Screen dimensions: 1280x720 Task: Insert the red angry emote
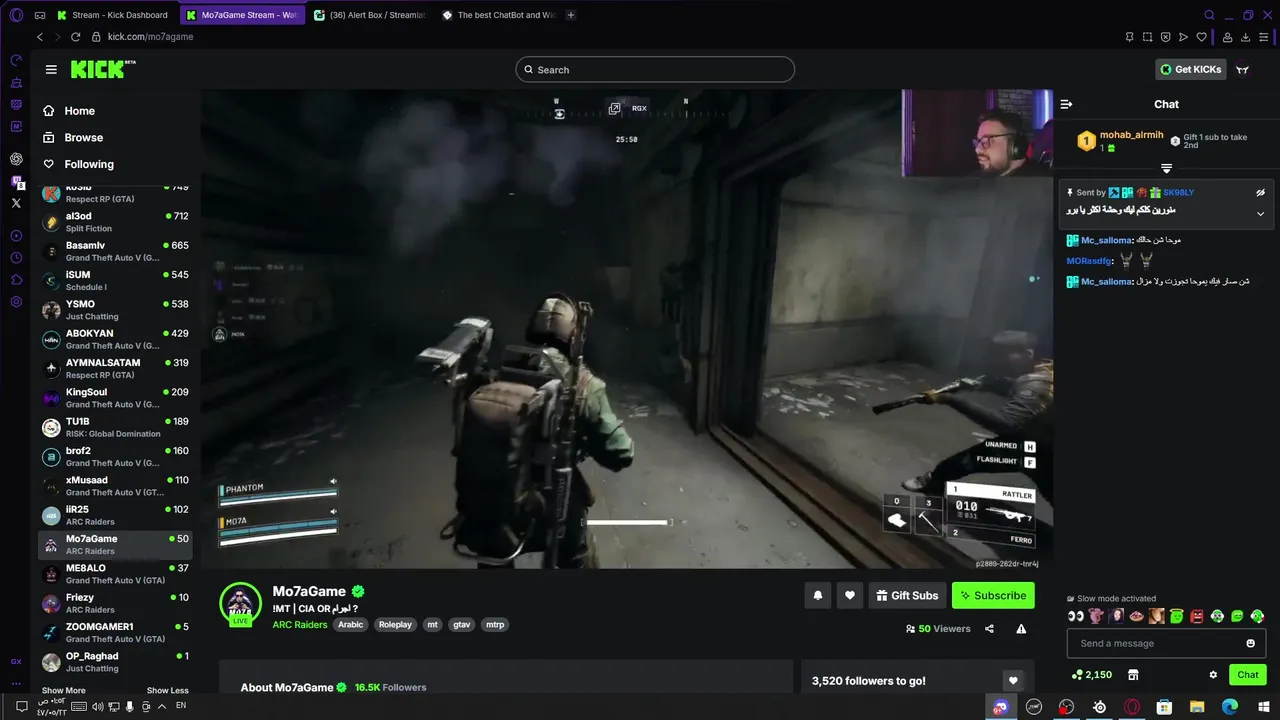(1197, 616)
